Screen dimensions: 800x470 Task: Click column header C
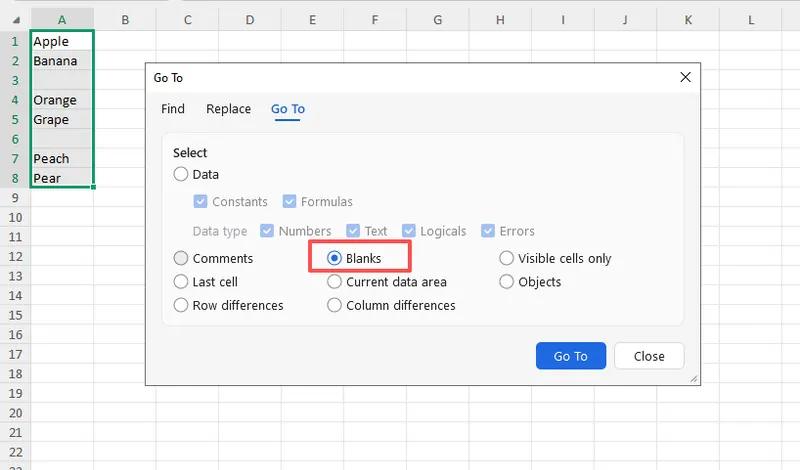click(x=188, y=19)
